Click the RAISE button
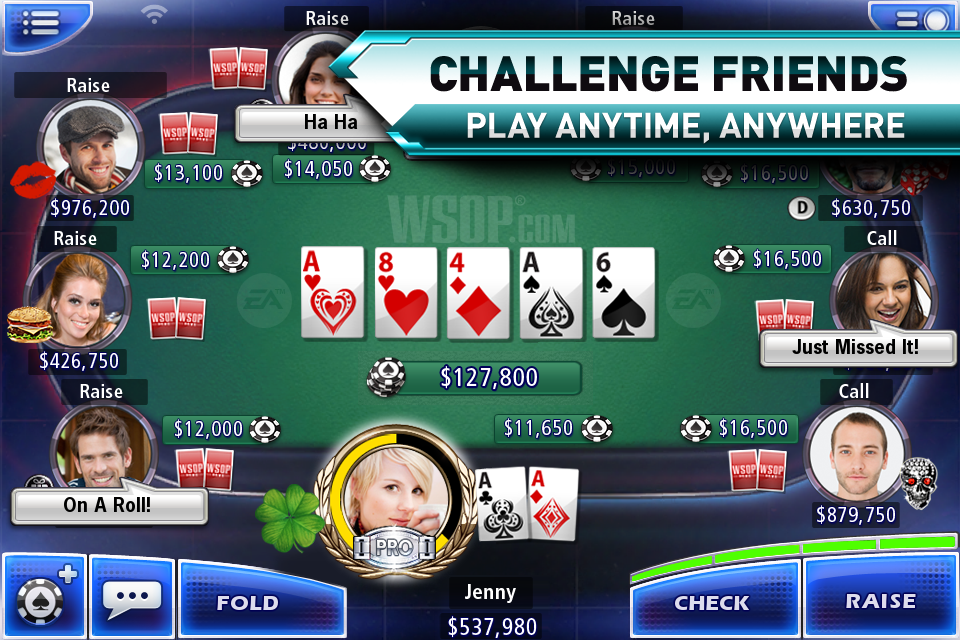Screen dimensions: 960x640 880,599
